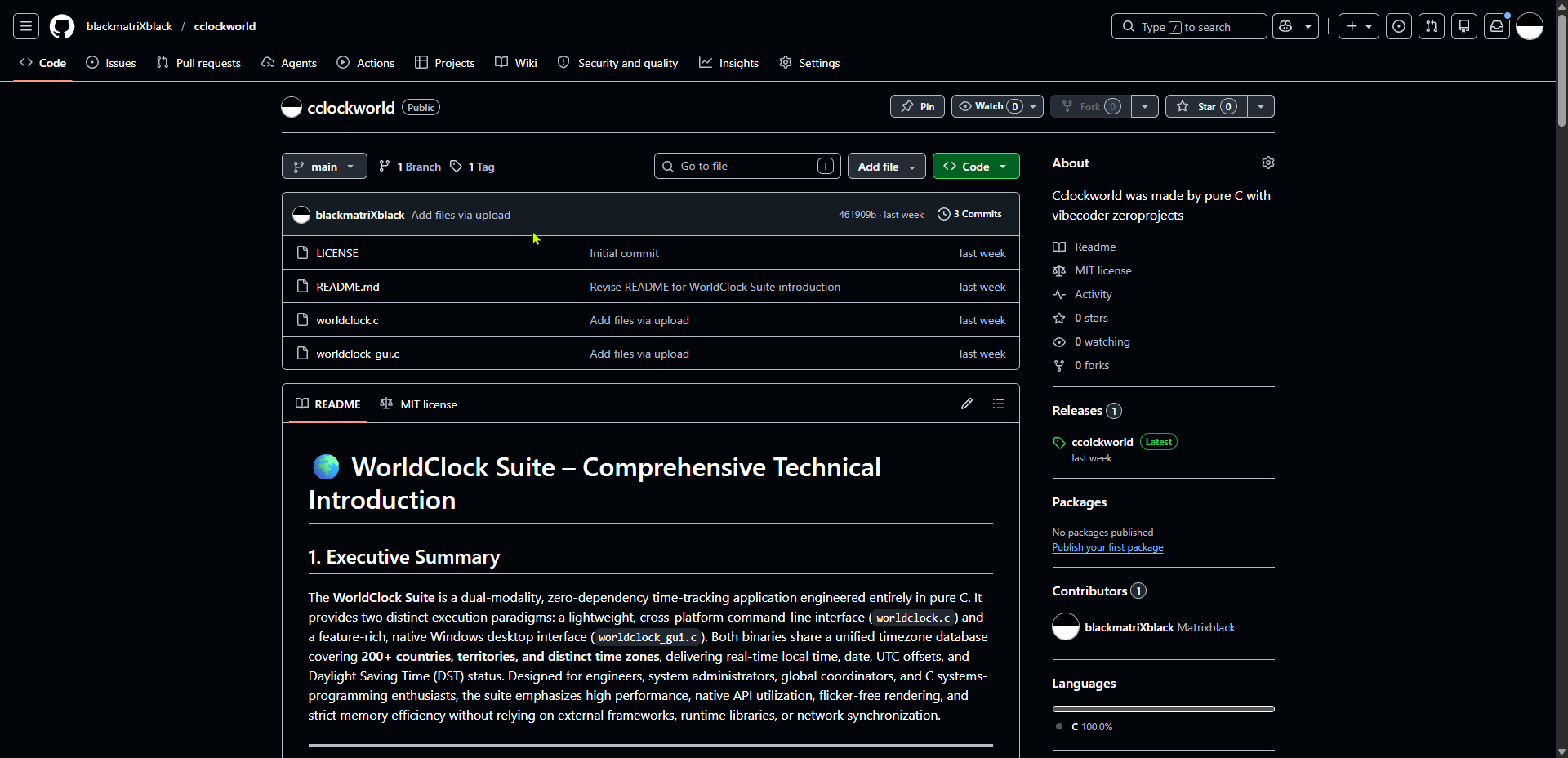Star the cclockworld repository

(x=1206, y=106)
